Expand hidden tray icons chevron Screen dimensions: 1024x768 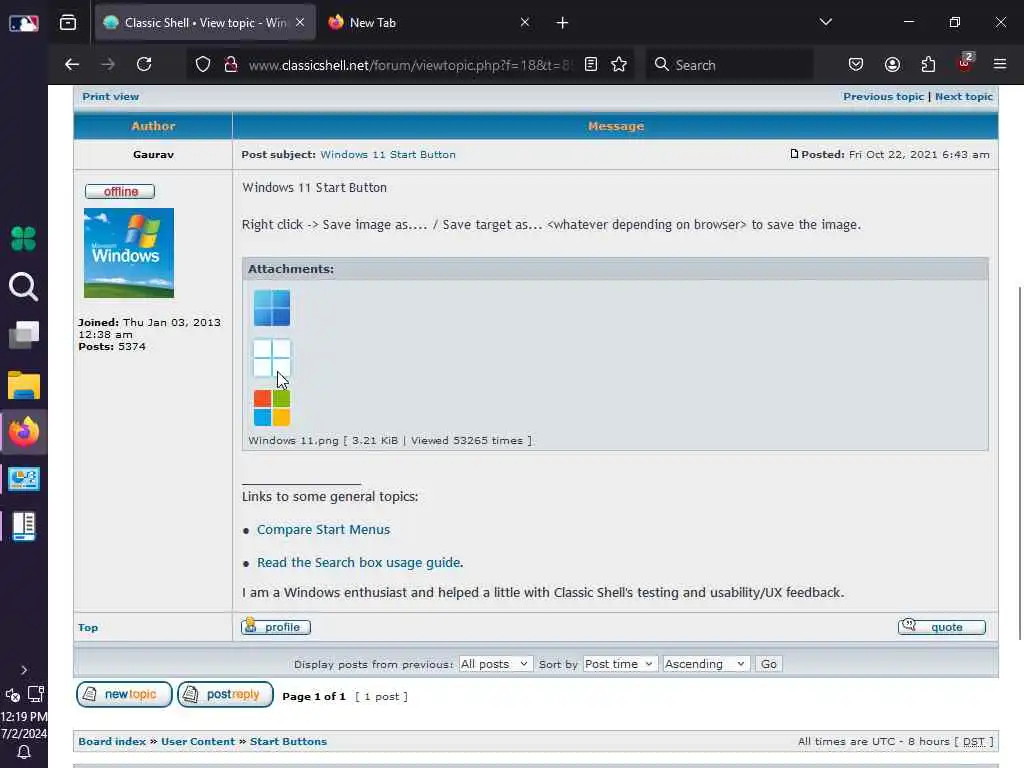(x=24, y=670)
